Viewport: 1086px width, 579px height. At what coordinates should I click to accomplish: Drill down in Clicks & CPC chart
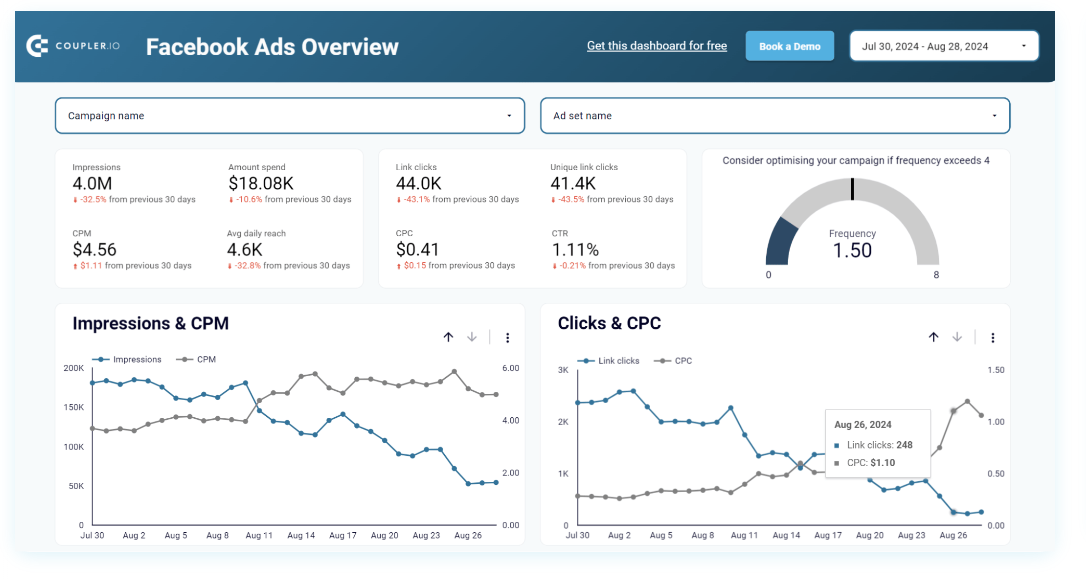pos(957,338)
